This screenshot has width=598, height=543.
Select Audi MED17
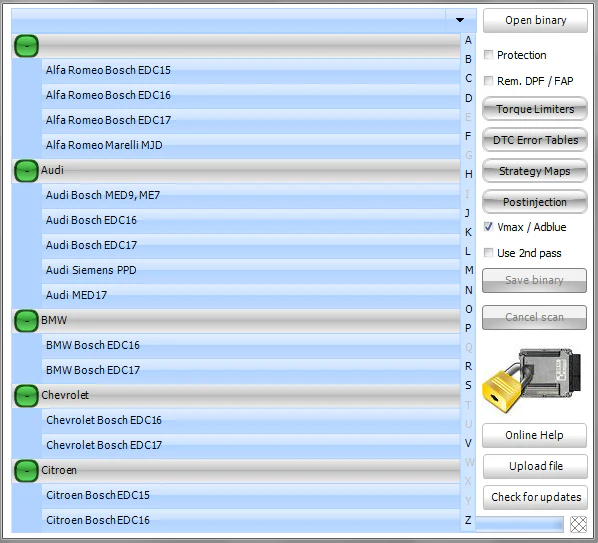251,296
